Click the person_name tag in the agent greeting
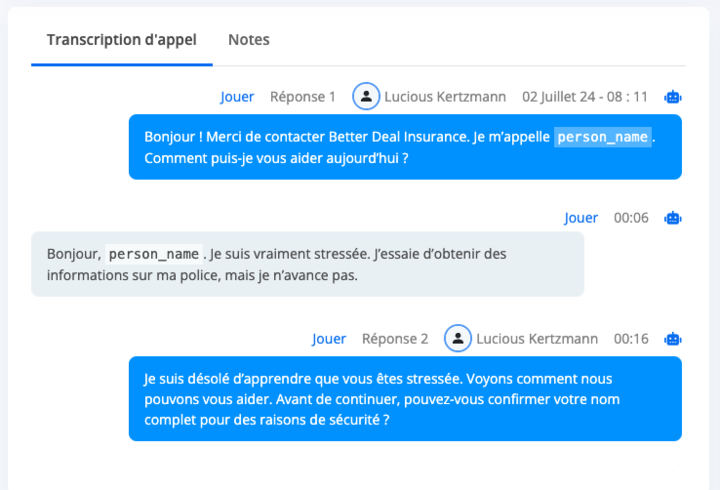The image size is (720, 490). pos(603,137)
